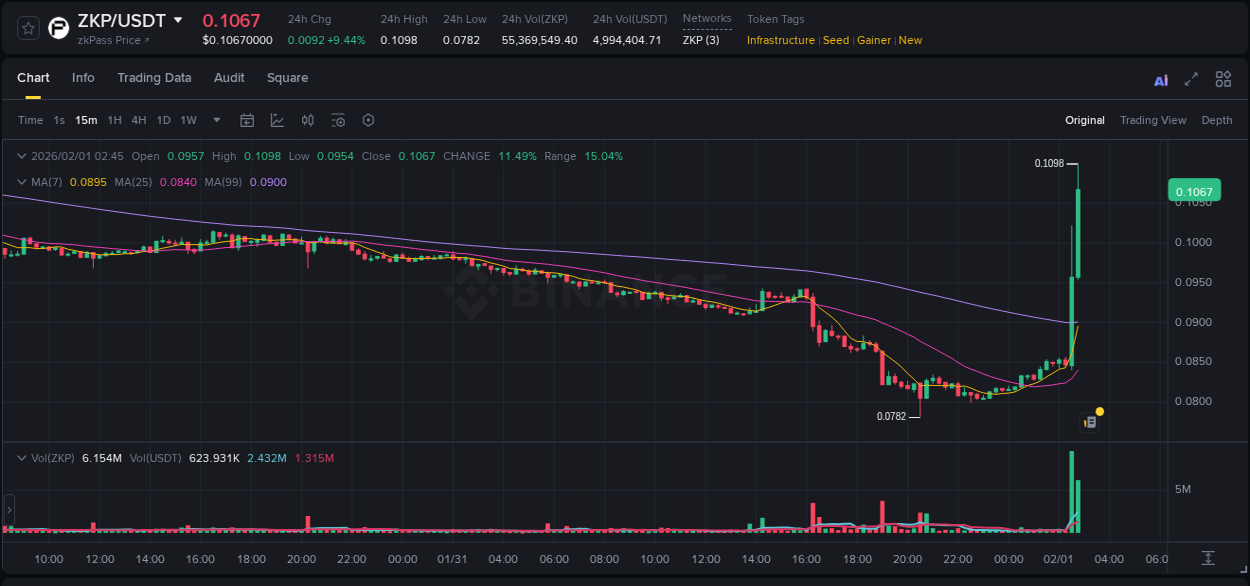1250x586 pixels.
Task: Switch chart to Trading View mode
Action: pos(1153,120)
